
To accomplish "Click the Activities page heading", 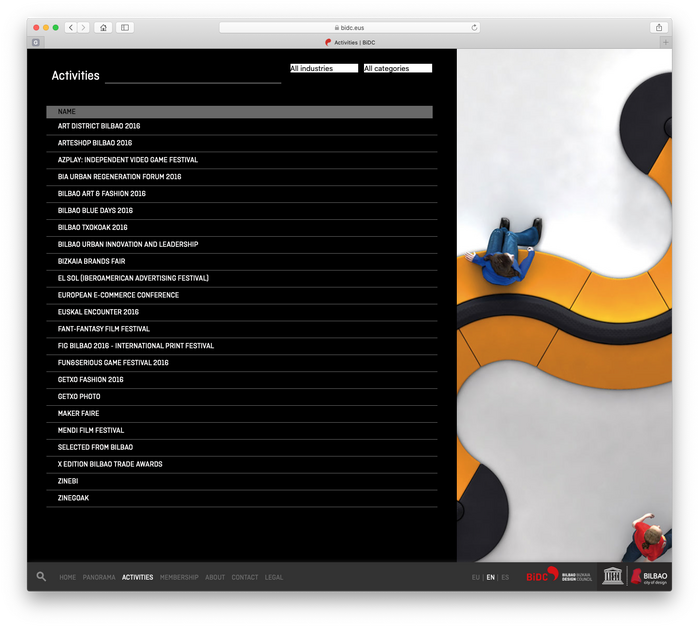I will [x=75, y=75].
